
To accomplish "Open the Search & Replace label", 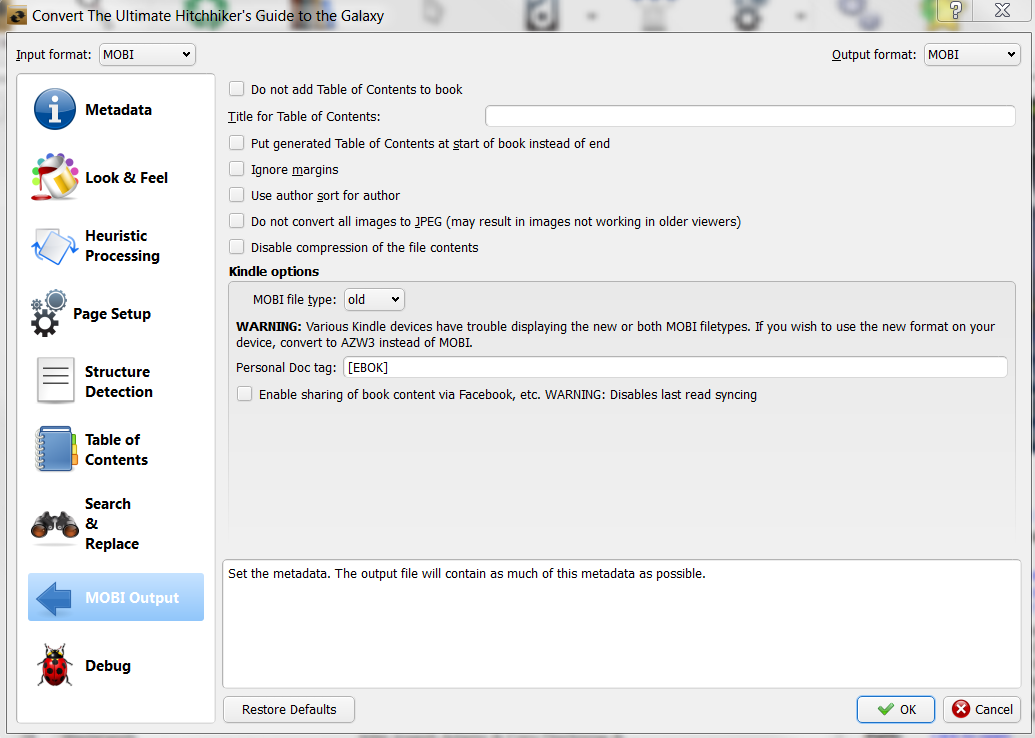I will pyautogui.click(x=112, y=523).
